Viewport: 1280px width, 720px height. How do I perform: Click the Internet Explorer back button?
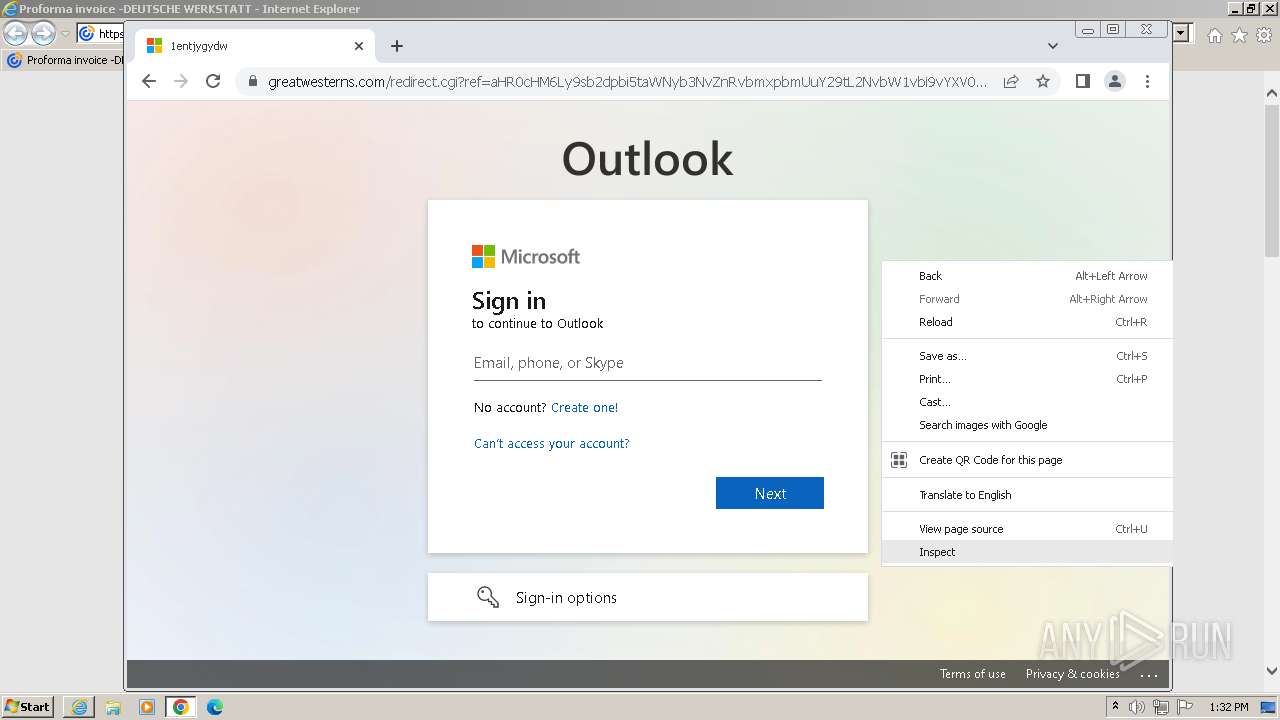coord(16,34)
